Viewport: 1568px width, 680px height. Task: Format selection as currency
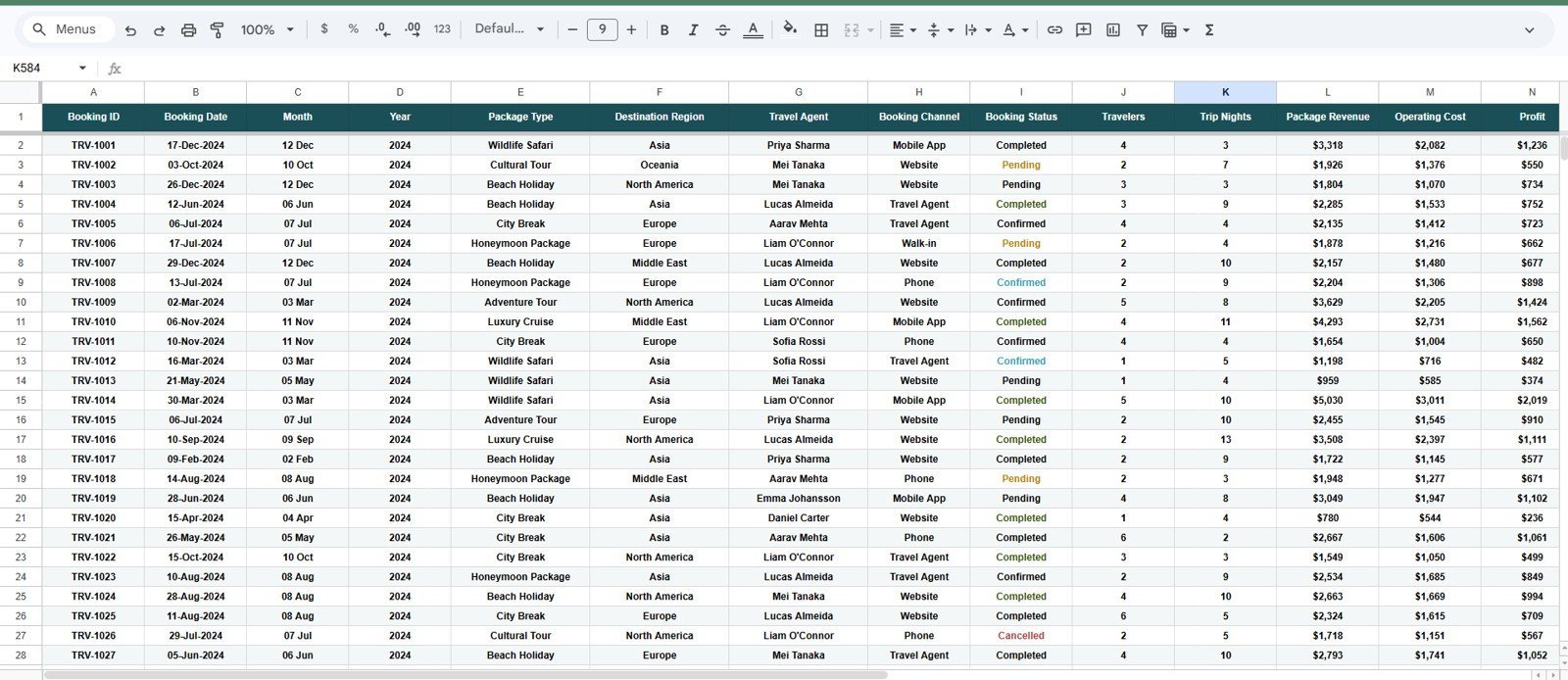(x=324, y=29)
